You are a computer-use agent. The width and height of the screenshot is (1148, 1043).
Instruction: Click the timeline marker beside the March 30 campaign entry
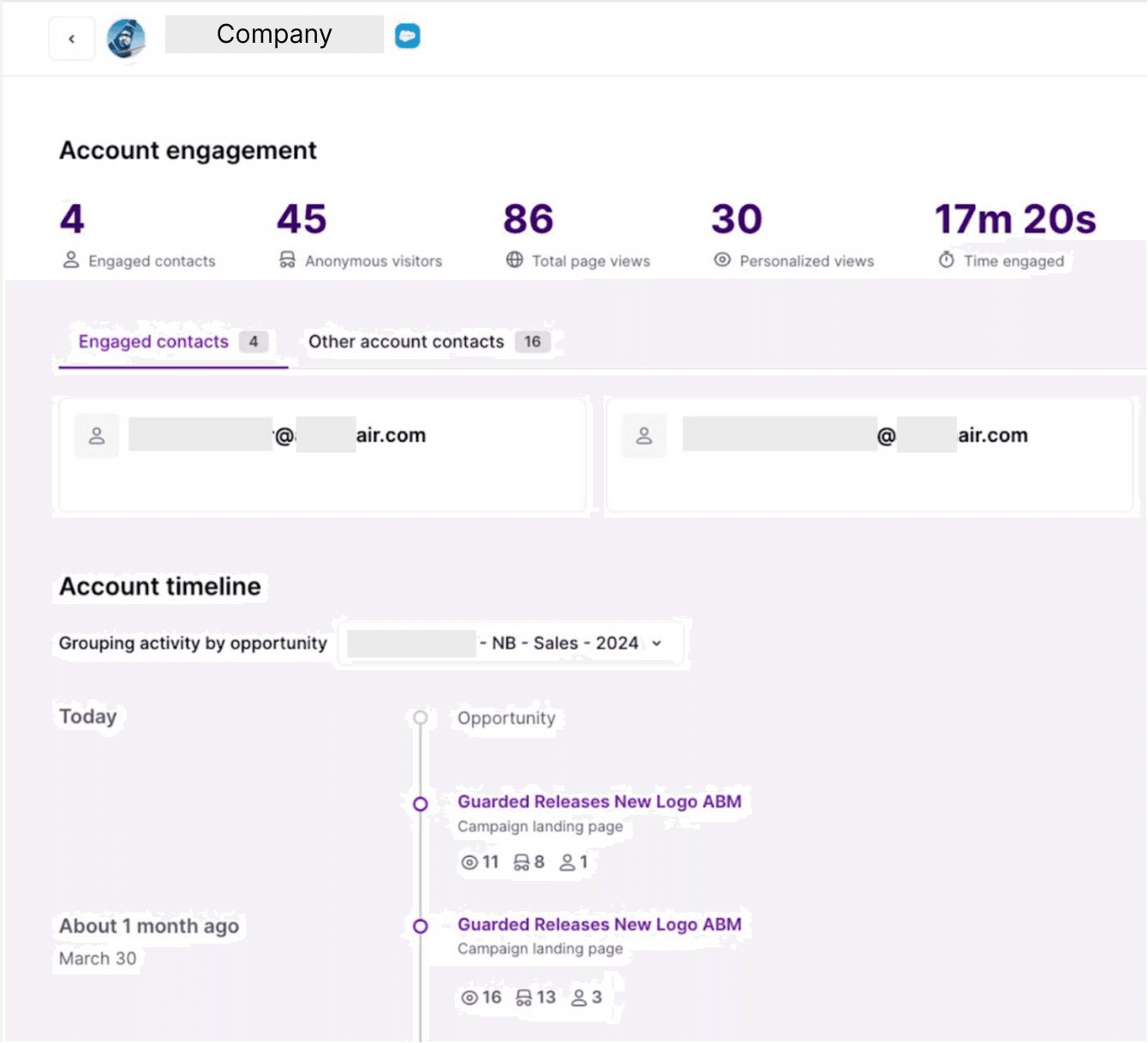[419, 926]
